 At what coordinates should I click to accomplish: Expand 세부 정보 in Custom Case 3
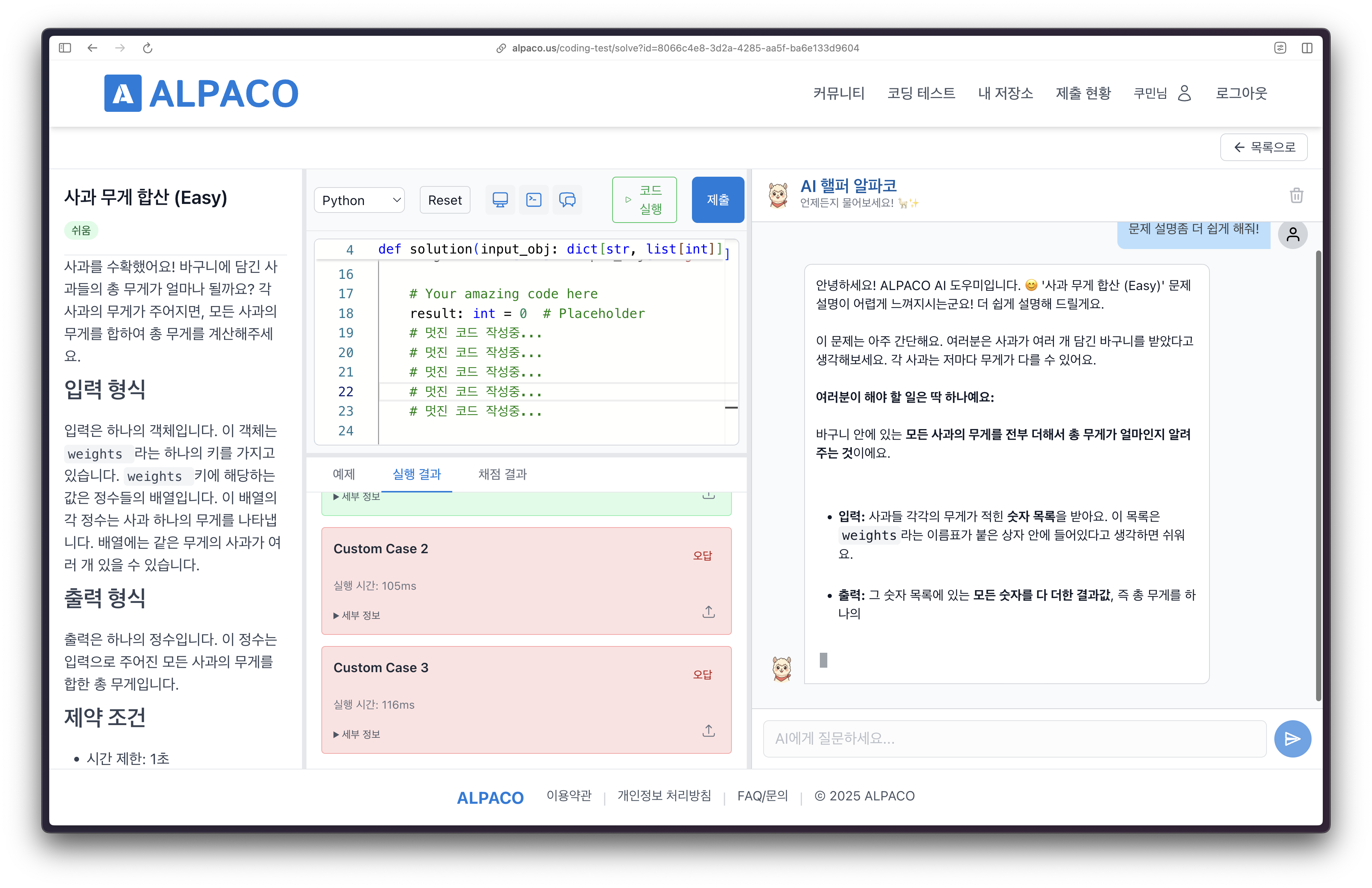pyautogui.click(x=357, y=734)
